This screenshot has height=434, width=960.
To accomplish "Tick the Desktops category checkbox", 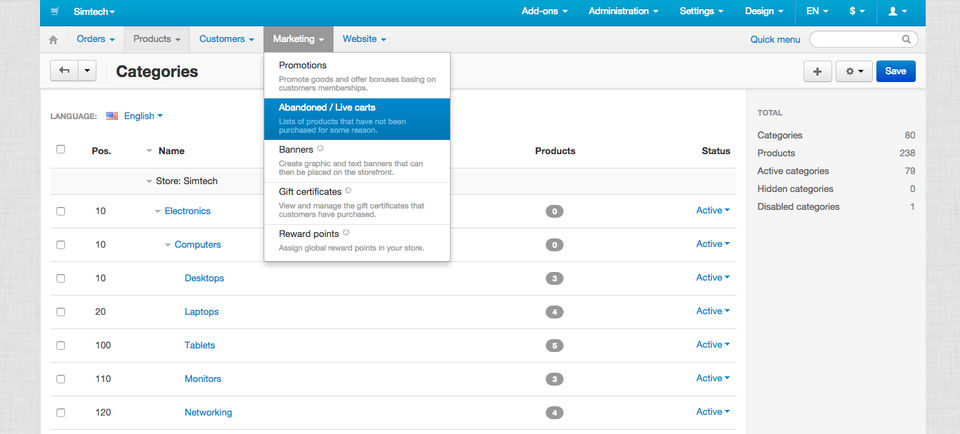I will (x=61, y=278).
